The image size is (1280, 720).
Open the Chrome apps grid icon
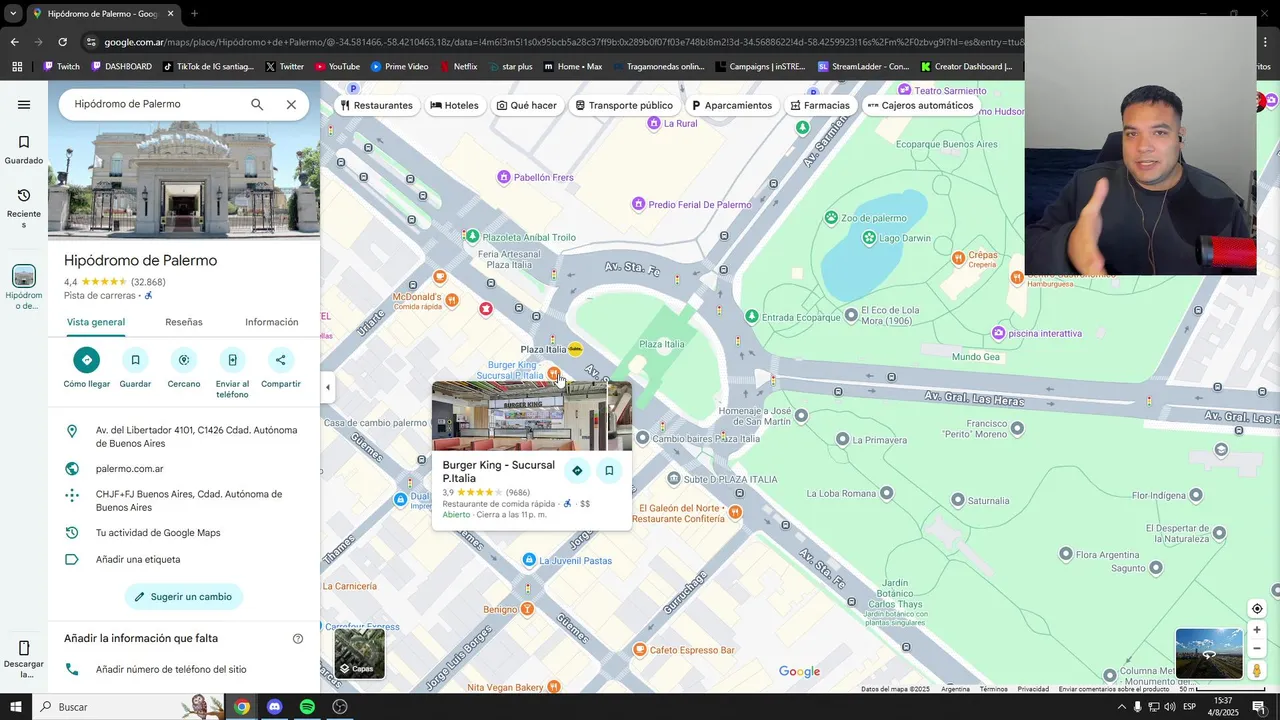(17, 67)
